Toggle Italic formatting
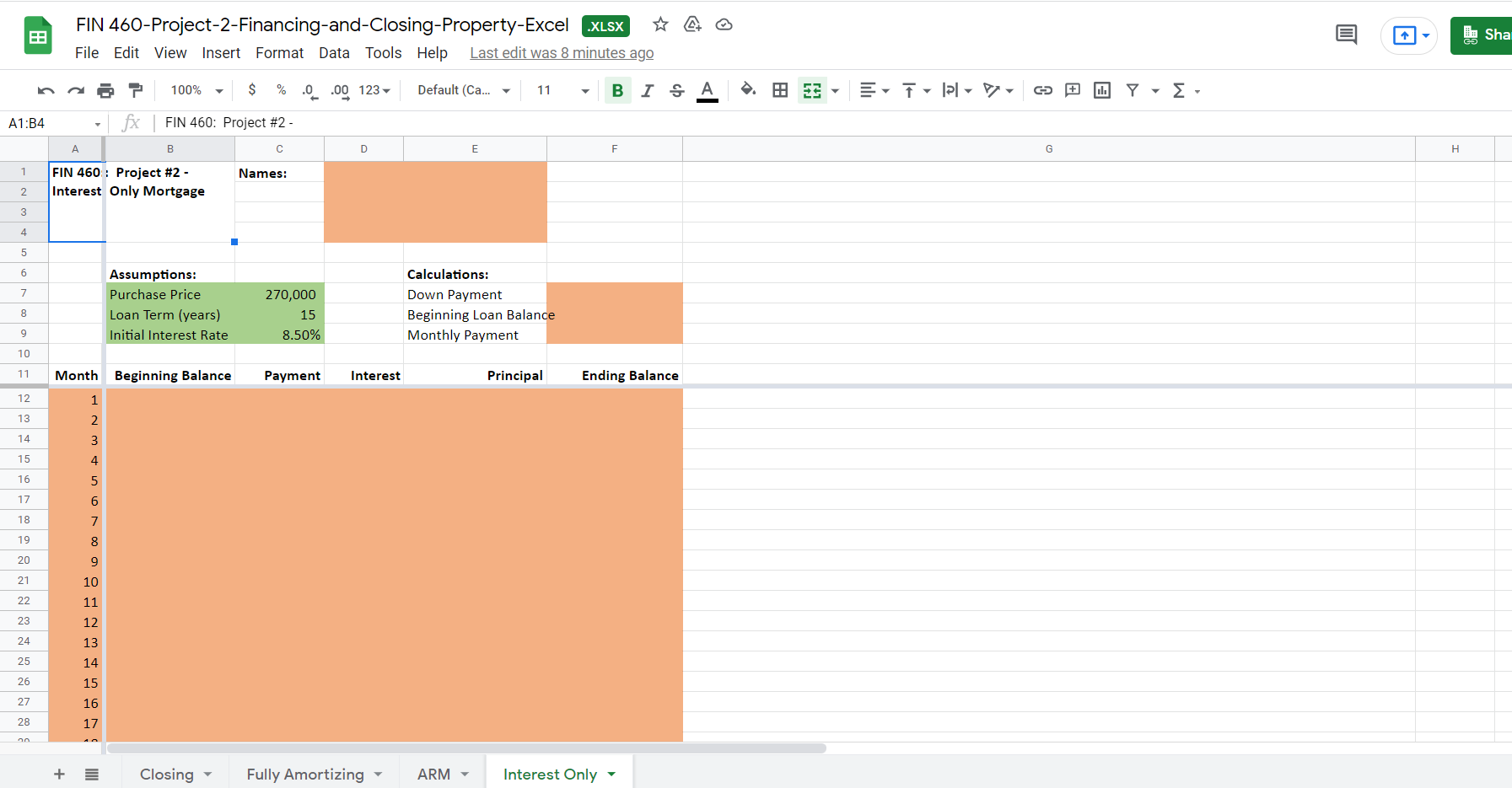The image size is (1512, 788). 647,90
